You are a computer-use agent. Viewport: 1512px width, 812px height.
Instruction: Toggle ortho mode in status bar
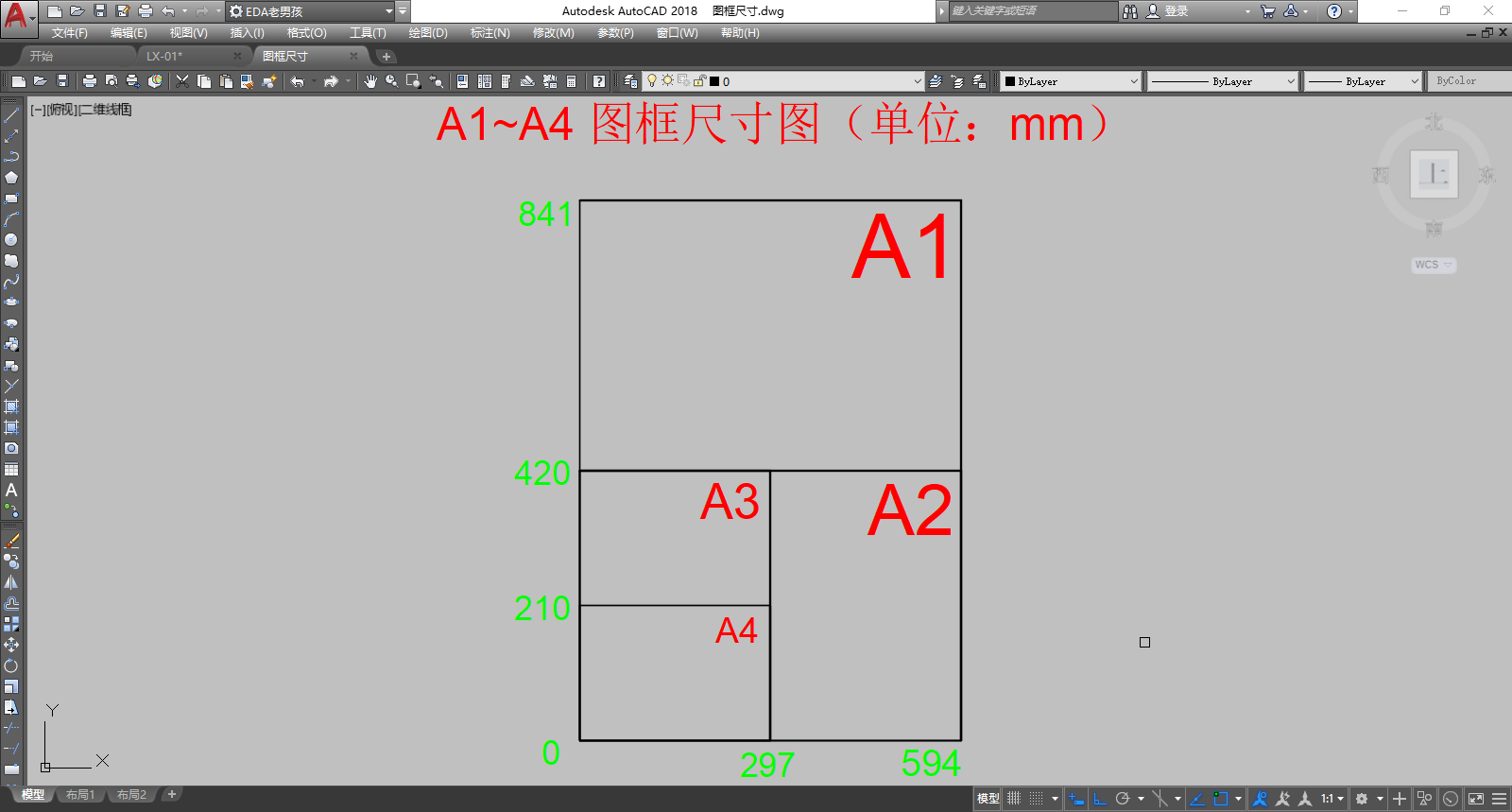pos(1100,799)
